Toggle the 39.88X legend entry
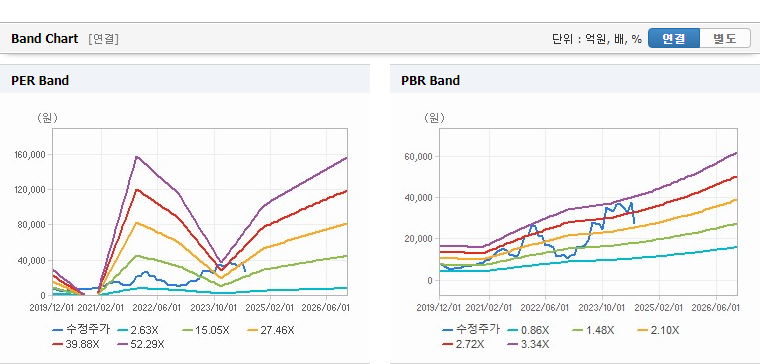The image size is (760, 364). click(75, 344)
